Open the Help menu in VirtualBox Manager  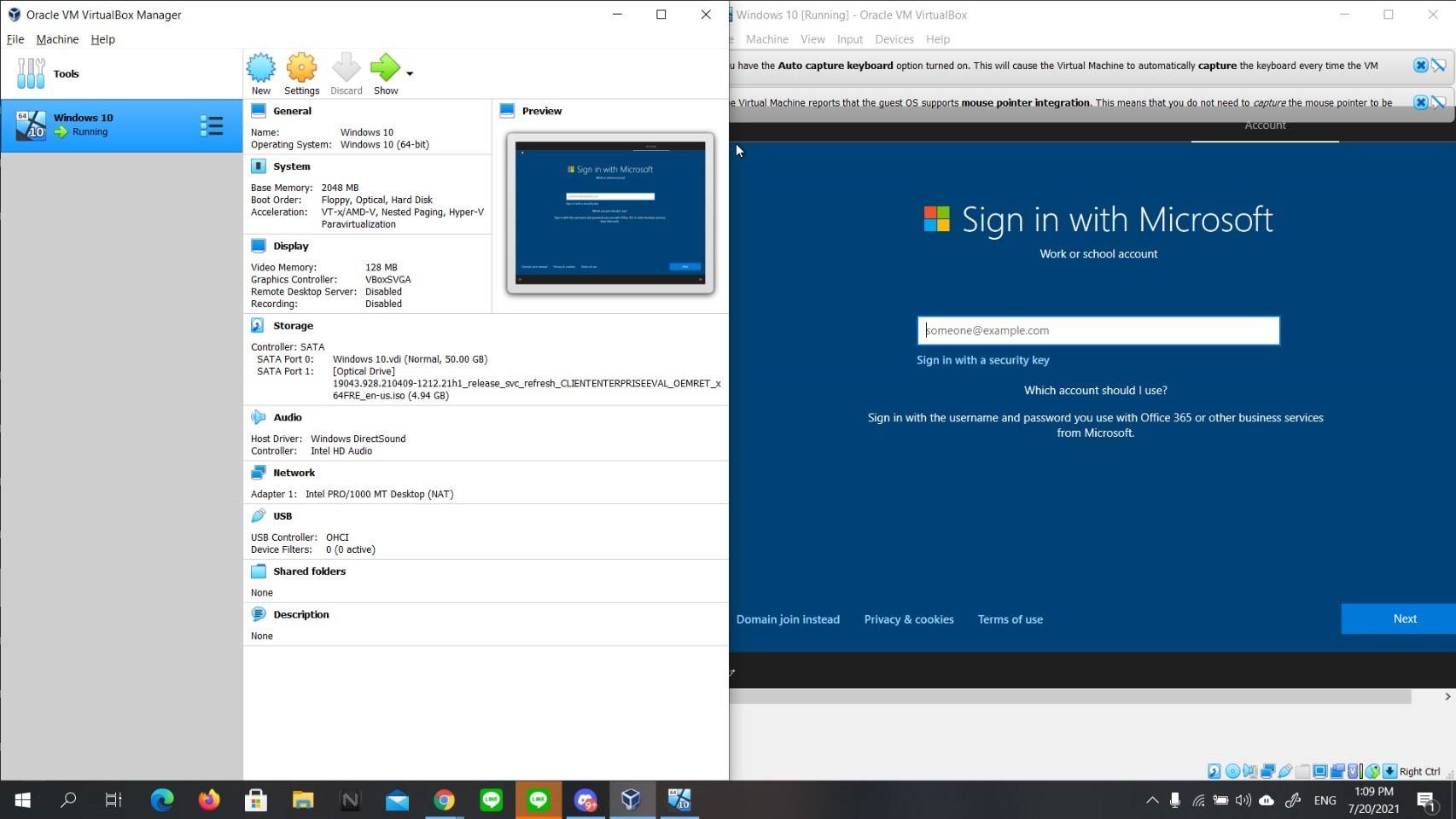pyautogui.click(x=102, y=39)
